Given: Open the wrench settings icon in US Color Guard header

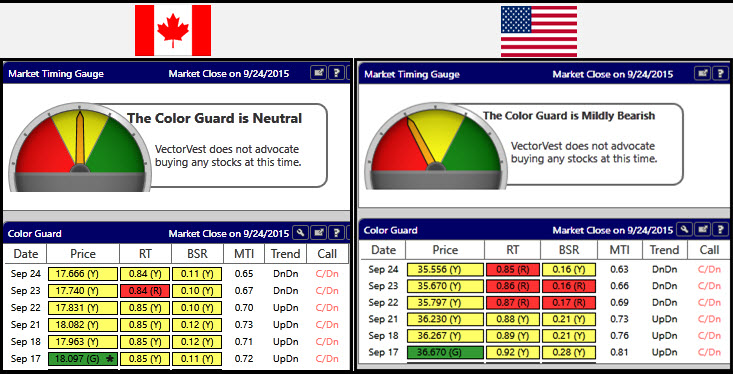Looking at the screenshot, I should (x=685, y=229).
